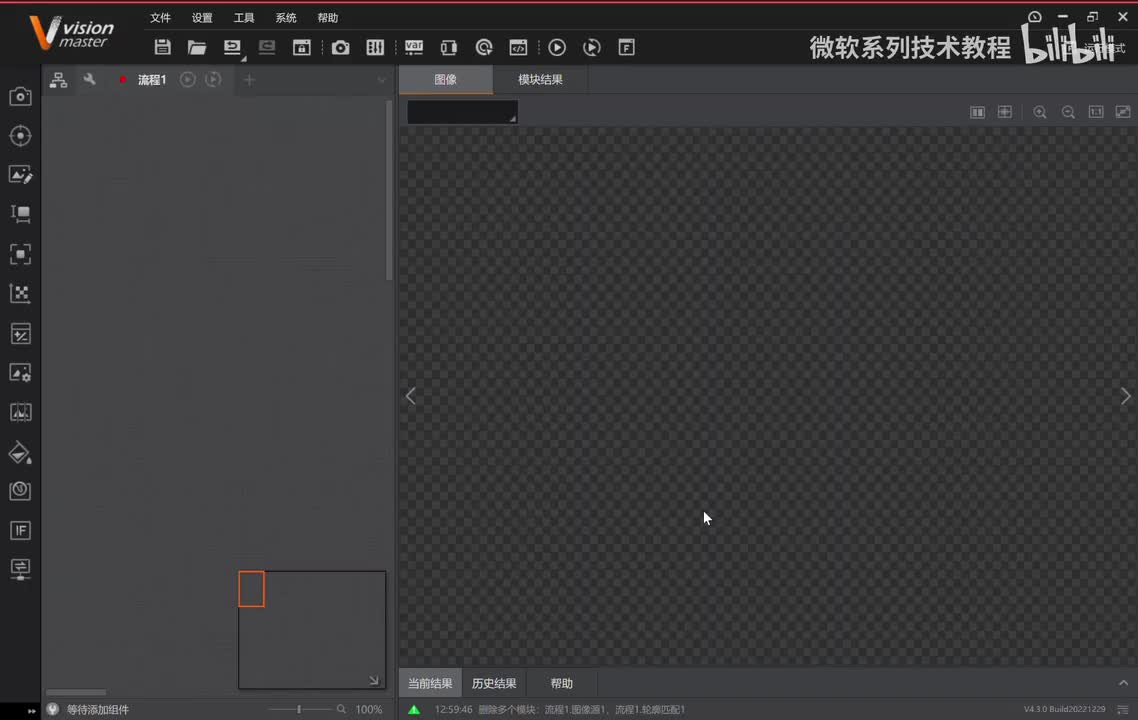Open the global script toolbar icon
The image size is (1138, 720).
coord(518,47)
